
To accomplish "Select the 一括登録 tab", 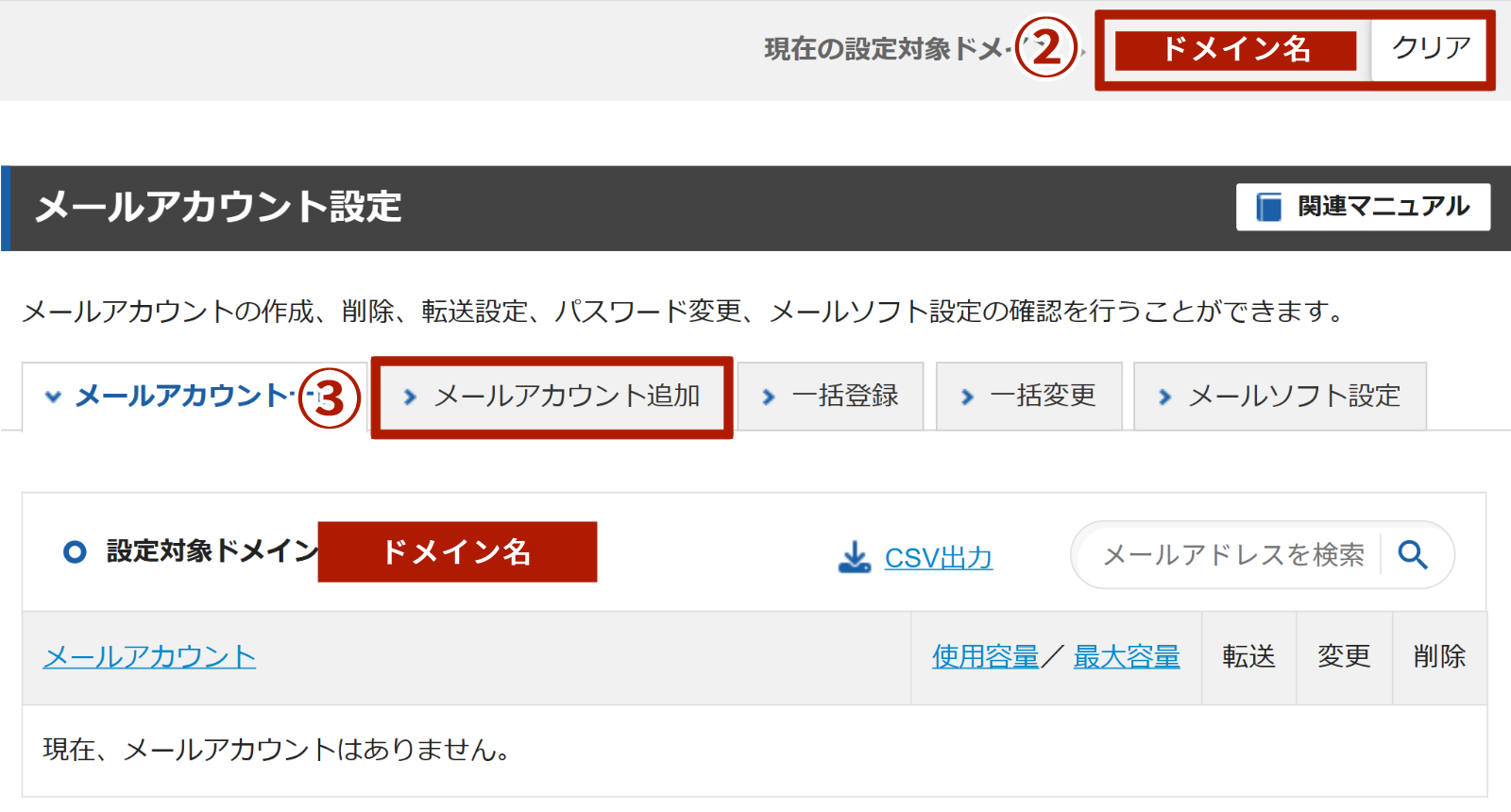I will point(844,397).
